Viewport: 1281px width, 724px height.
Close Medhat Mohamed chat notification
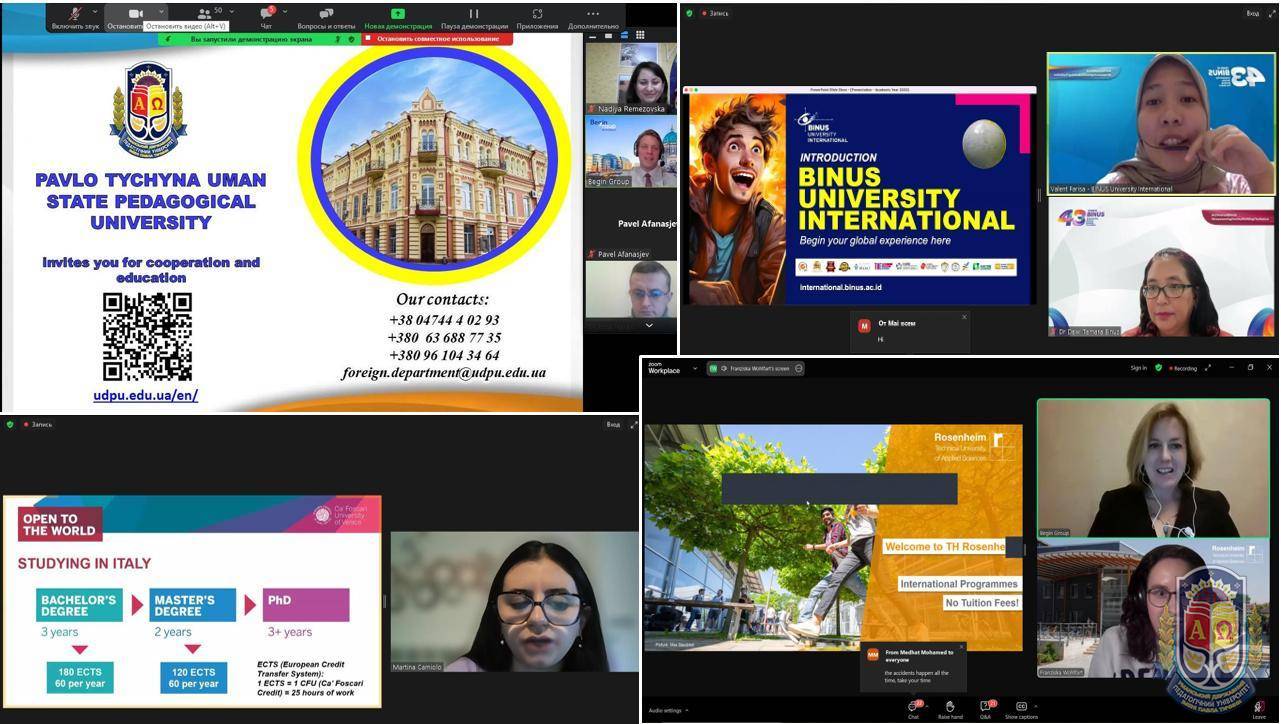961,646
